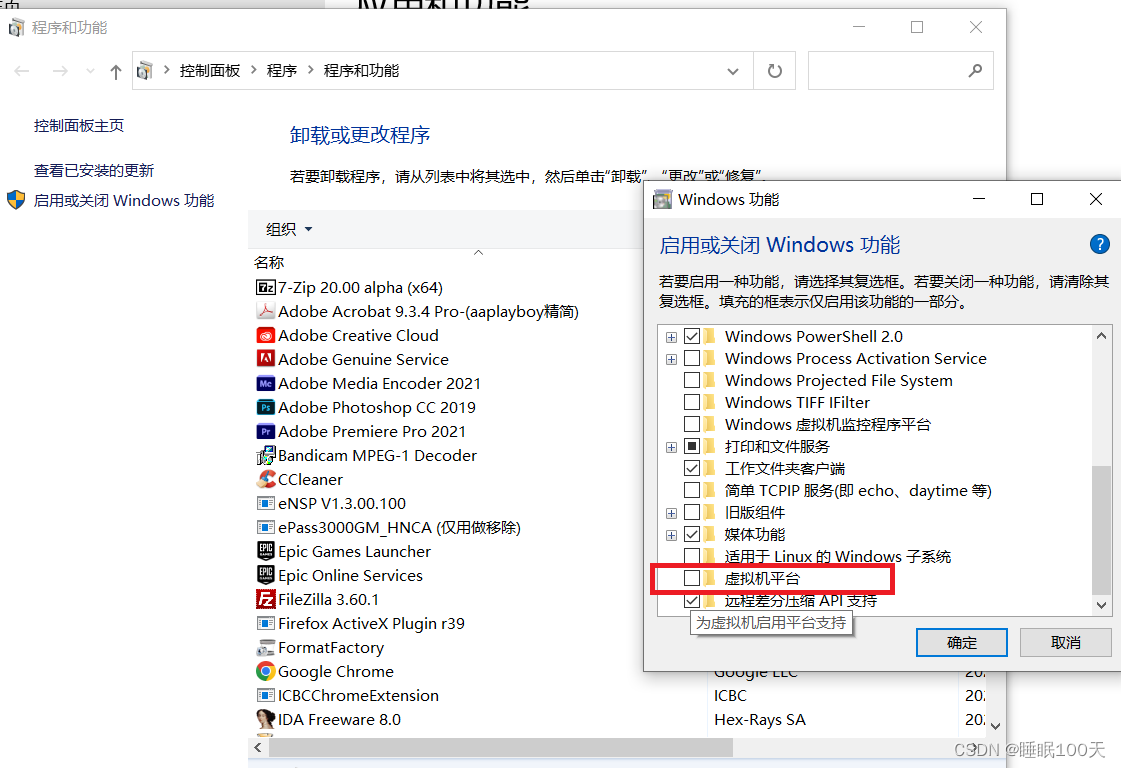This screenshot has width=1121, height=768.
Task: Click the ICBCChromeExtension program icon
Action: [x=265, y=695]
